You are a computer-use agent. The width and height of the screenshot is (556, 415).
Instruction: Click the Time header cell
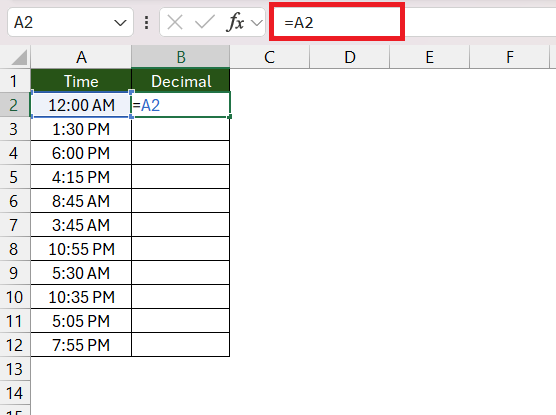tap(81, 81)
